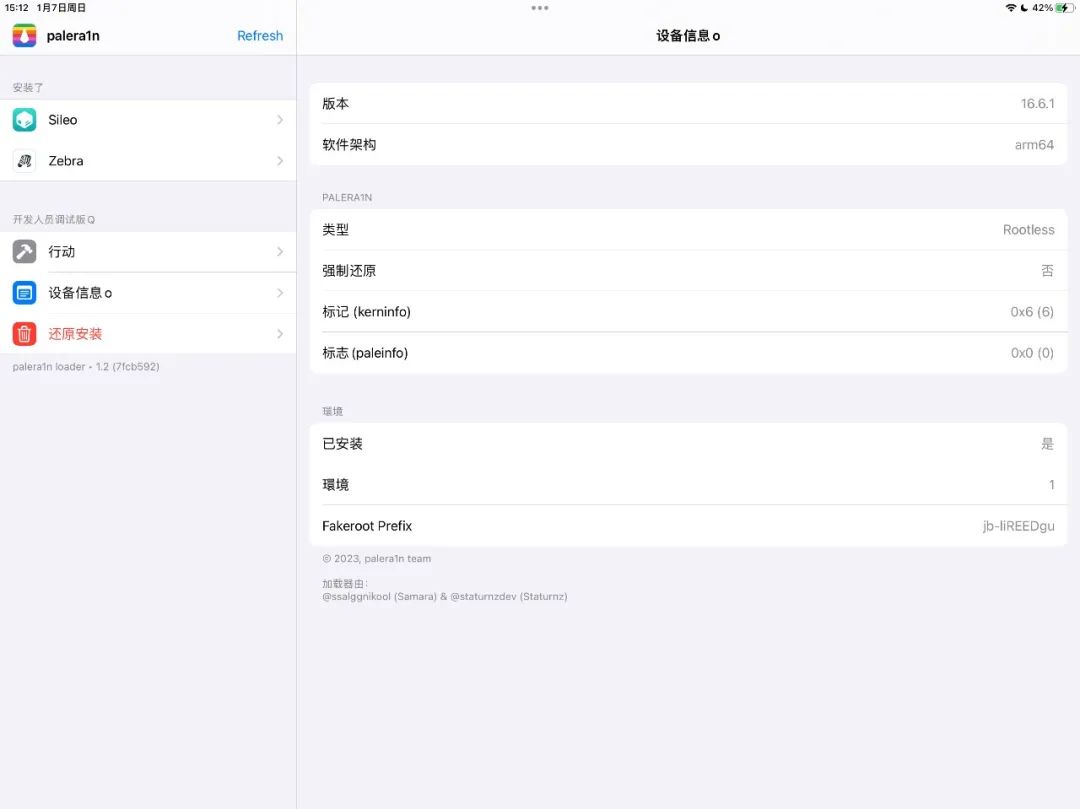Select the 标记 (kerninfo) label

[x=366, y=312]
